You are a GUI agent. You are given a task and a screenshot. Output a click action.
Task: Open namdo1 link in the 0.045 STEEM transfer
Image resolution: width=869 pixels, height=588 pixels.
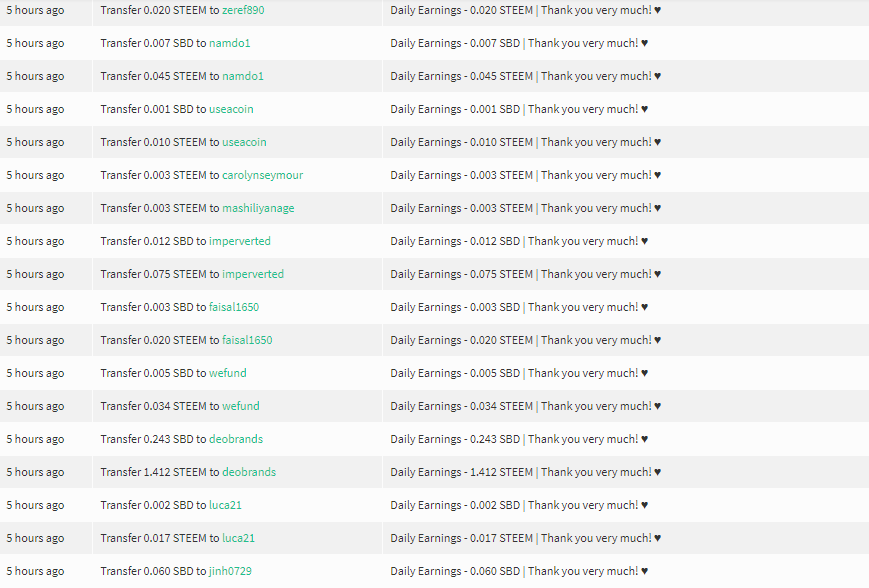243,76
